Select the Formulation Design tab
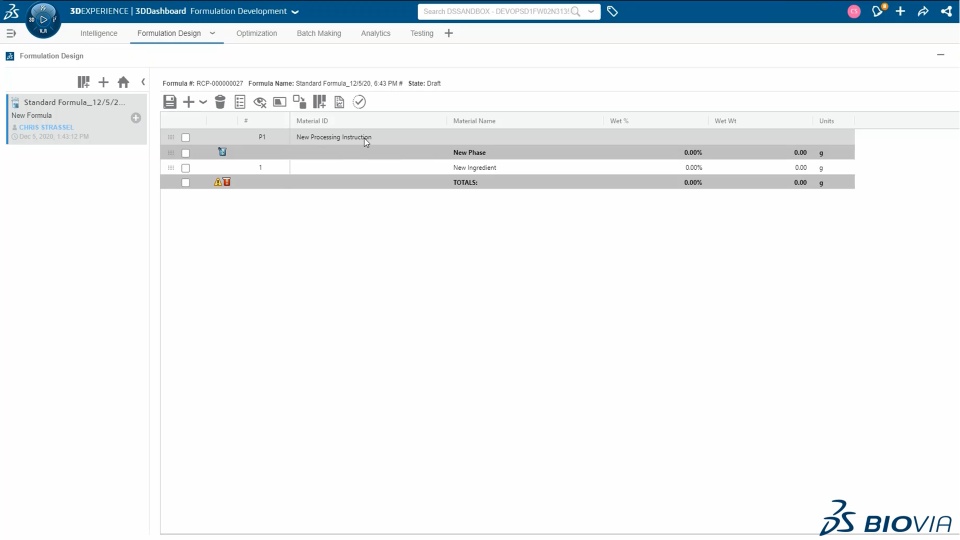 point(169,33)
